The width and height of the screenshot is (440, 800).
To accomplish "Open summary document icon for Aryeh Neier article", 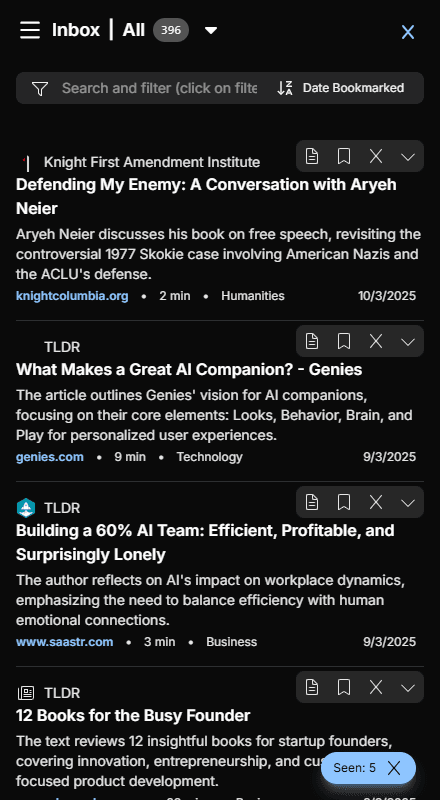I will point(312,156).
